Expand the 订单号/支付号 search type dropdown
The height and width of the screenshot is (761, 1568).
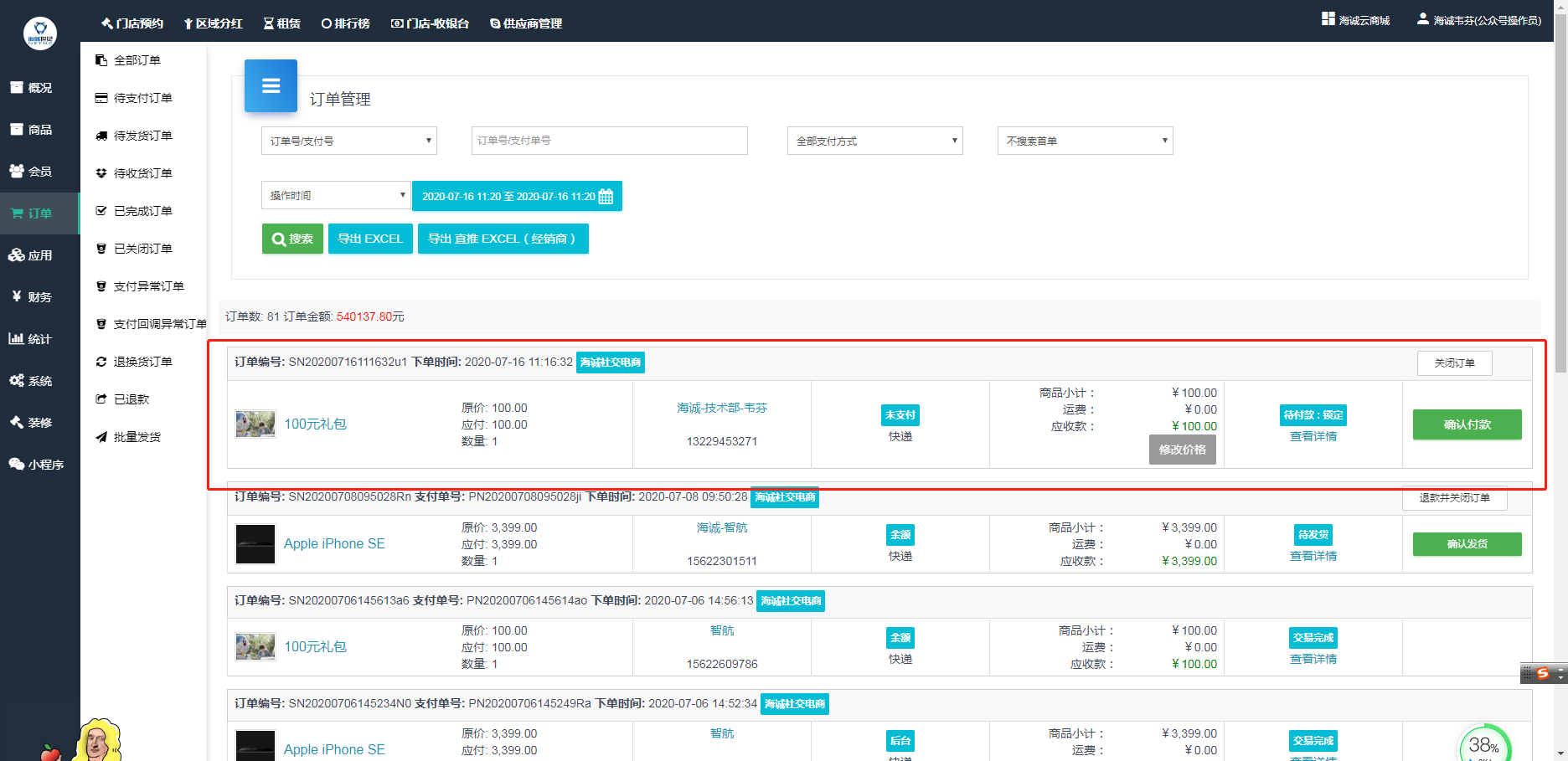tap(348, 141)
